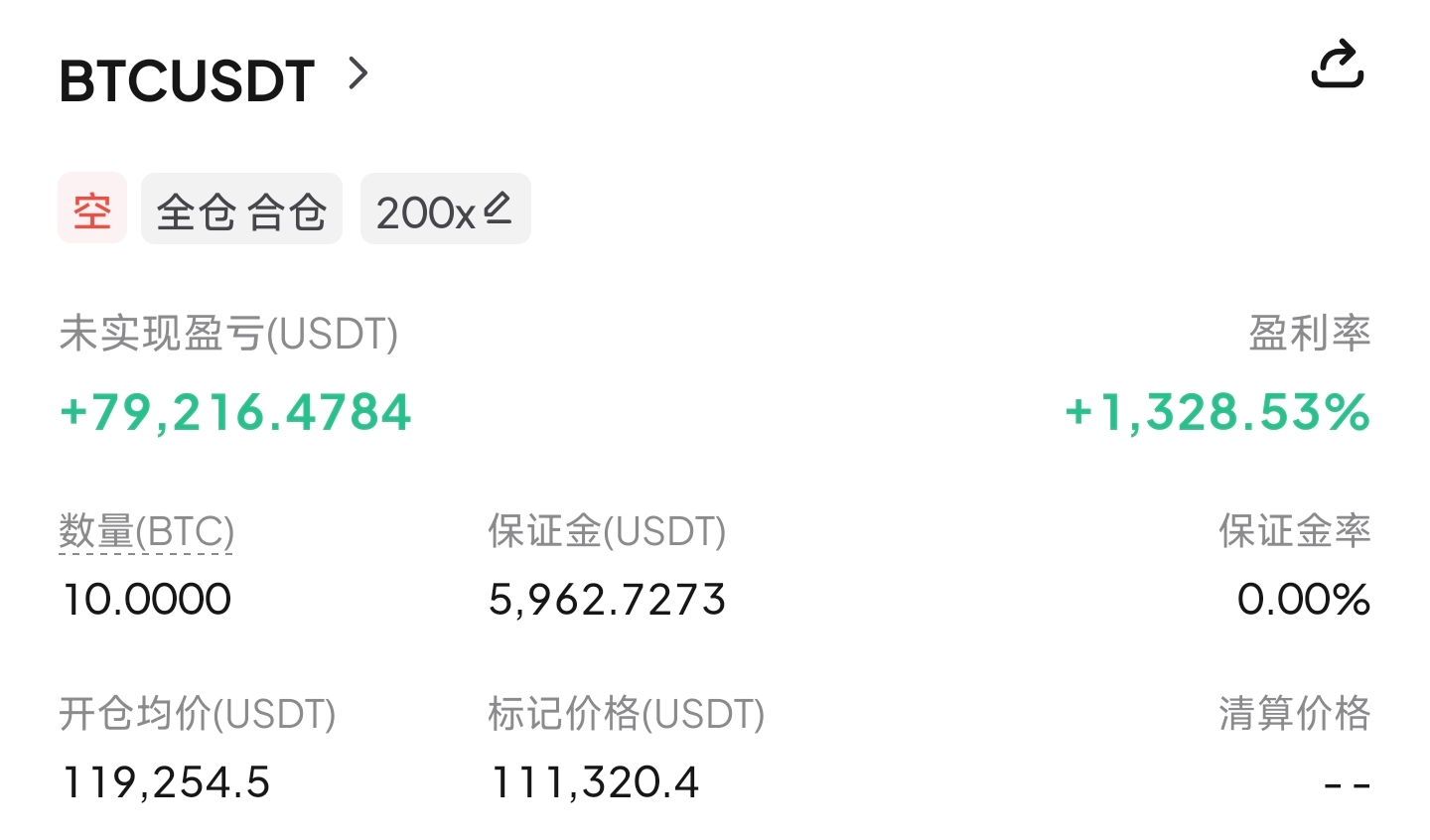Tap the 保证金率 label
Viewport: 1430px width, 840px height.
1294,532
